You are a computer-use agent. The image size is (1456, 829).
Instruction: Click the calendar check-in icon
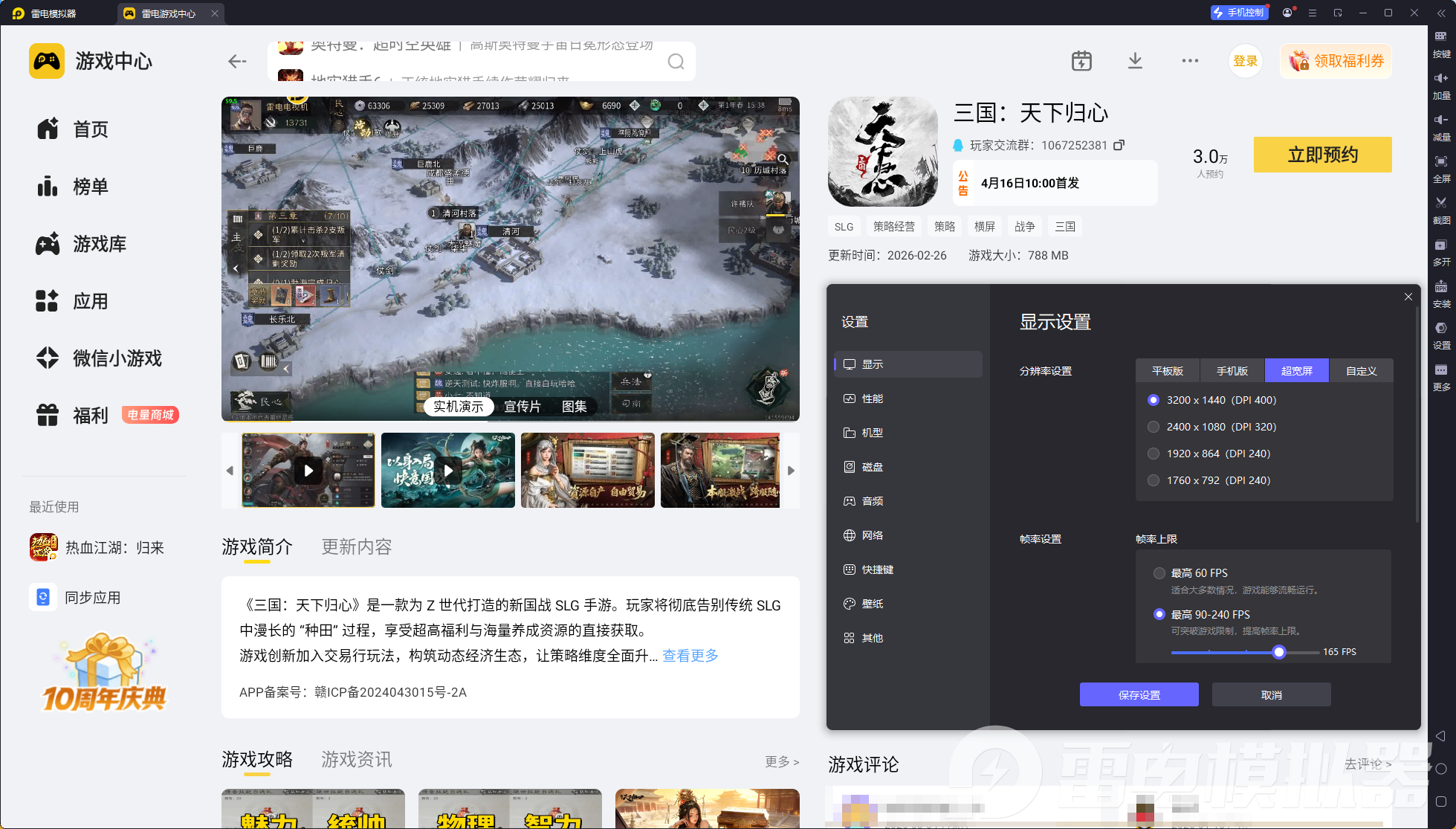[x=1081, y=61]
